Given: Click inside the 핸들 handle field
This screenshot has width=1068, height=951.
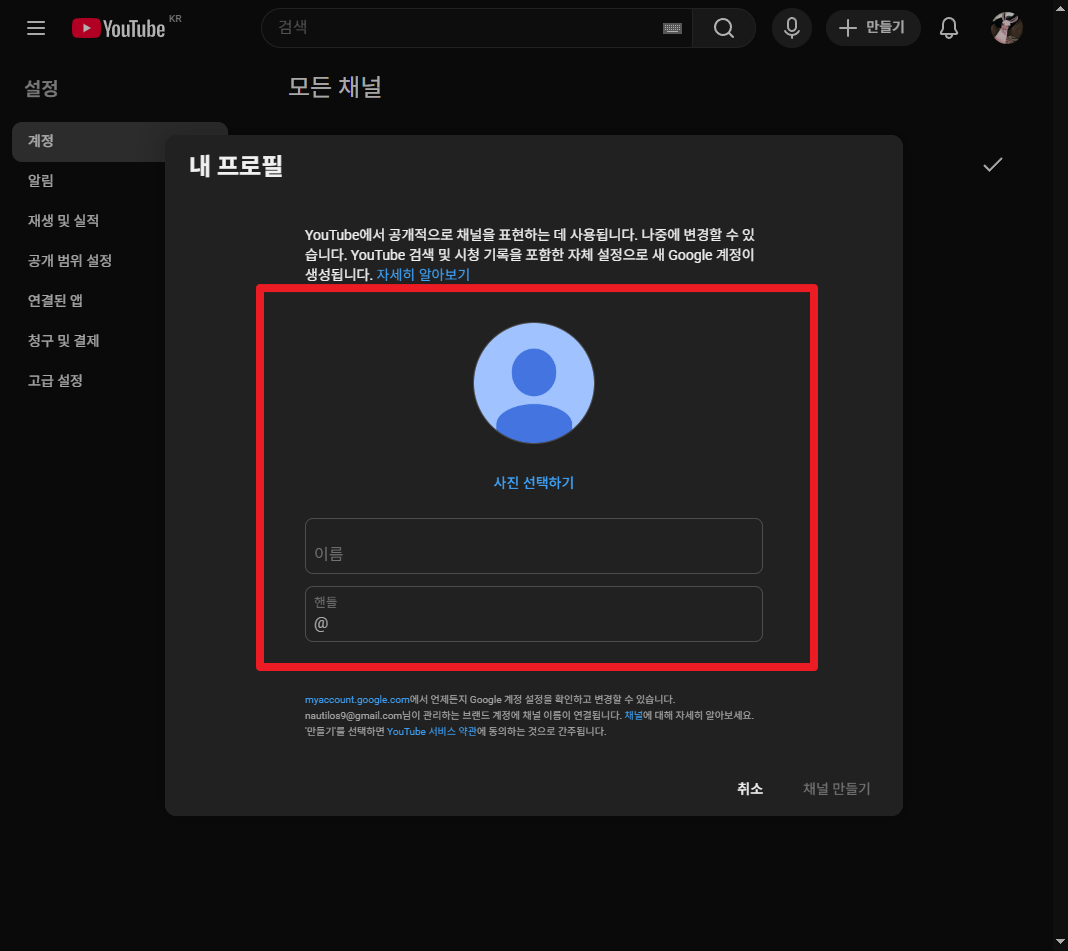Looking at the screenshot, I should pyautogui.click(x=533, y=614).
